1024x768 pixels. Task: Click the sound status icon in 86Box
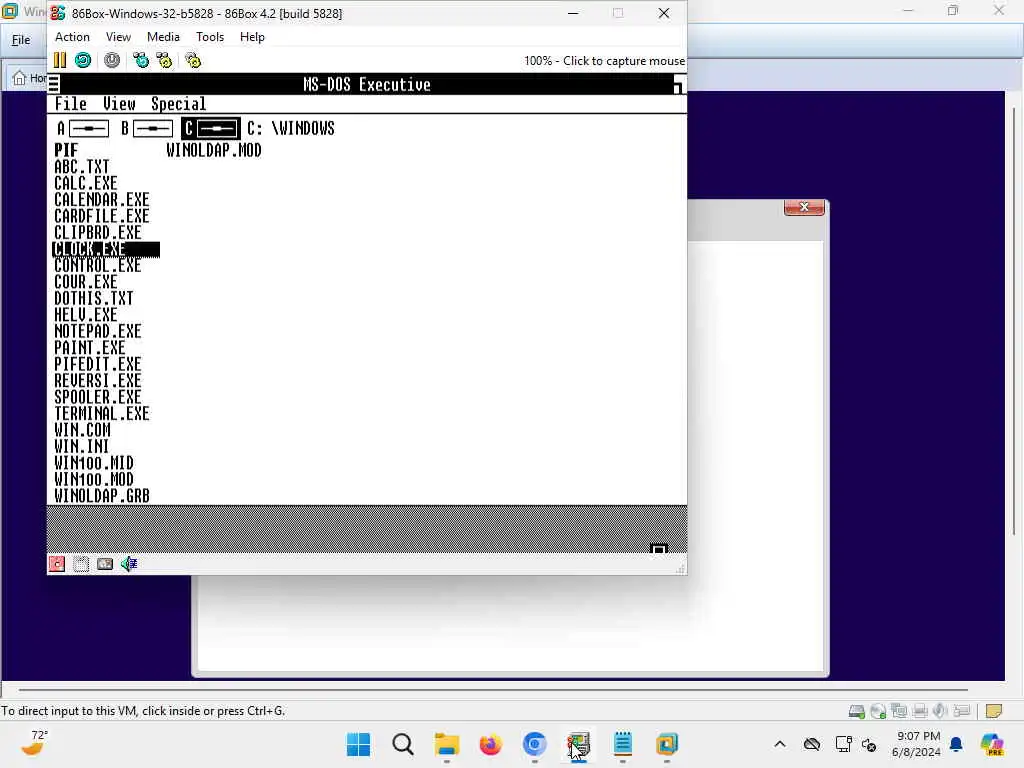coord(129,564)
